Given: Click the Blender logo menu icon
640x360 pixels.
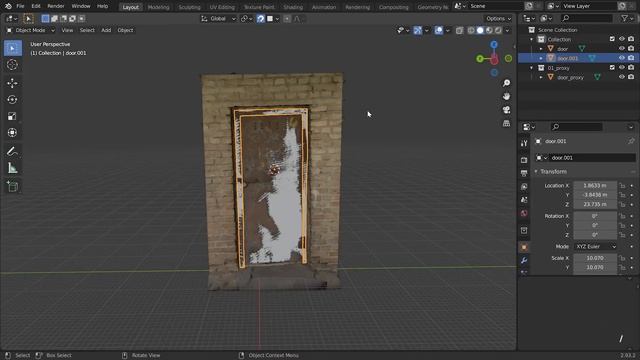Looking at the screenshot, I should pyautogui.click(x=8, y=6).
